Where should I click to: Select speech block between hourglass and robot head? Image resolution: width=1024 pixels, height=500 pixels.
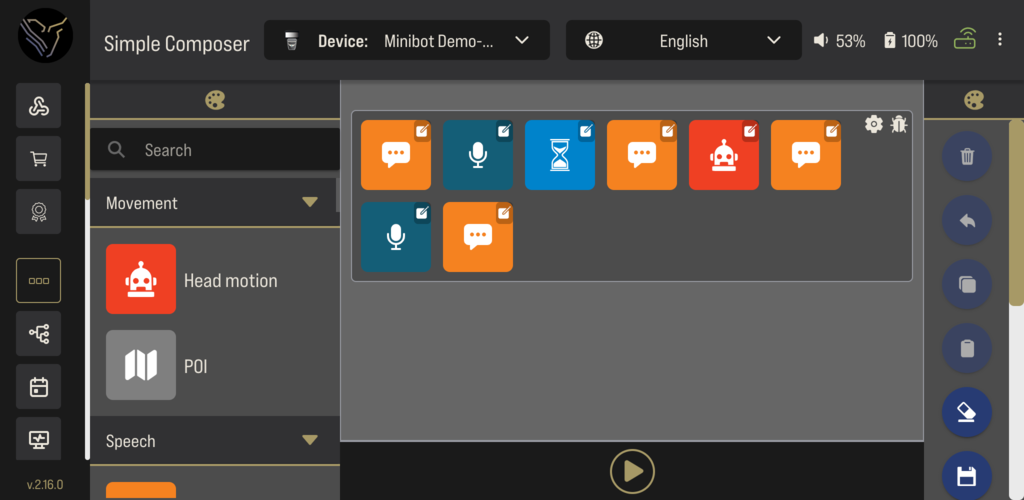tap(642, 155)
